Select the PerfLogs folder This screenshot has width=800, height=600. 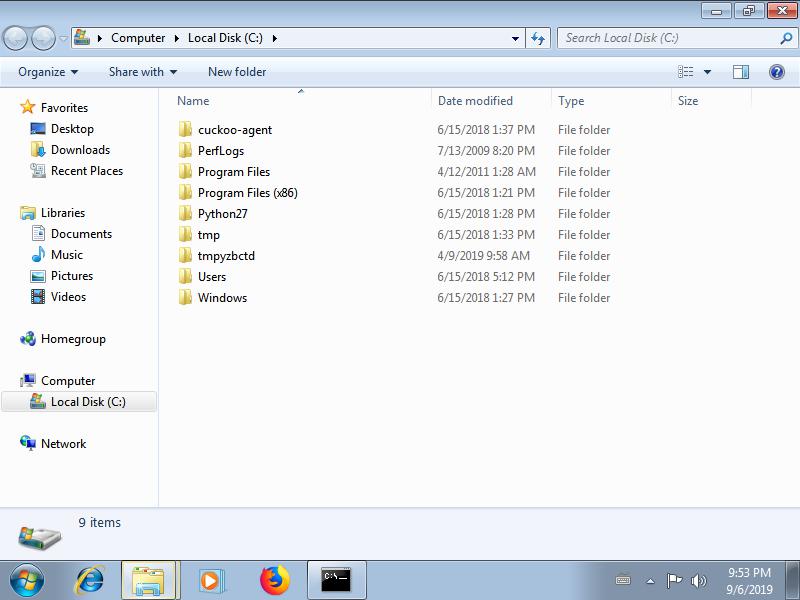click(221, 151)
